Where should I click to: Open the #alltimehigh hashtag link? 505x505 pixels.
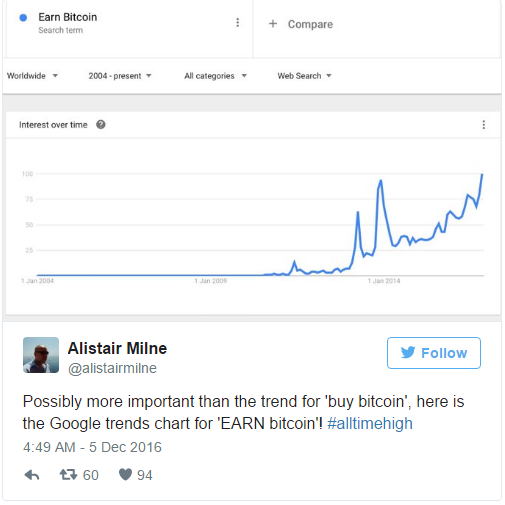[370, 423]
